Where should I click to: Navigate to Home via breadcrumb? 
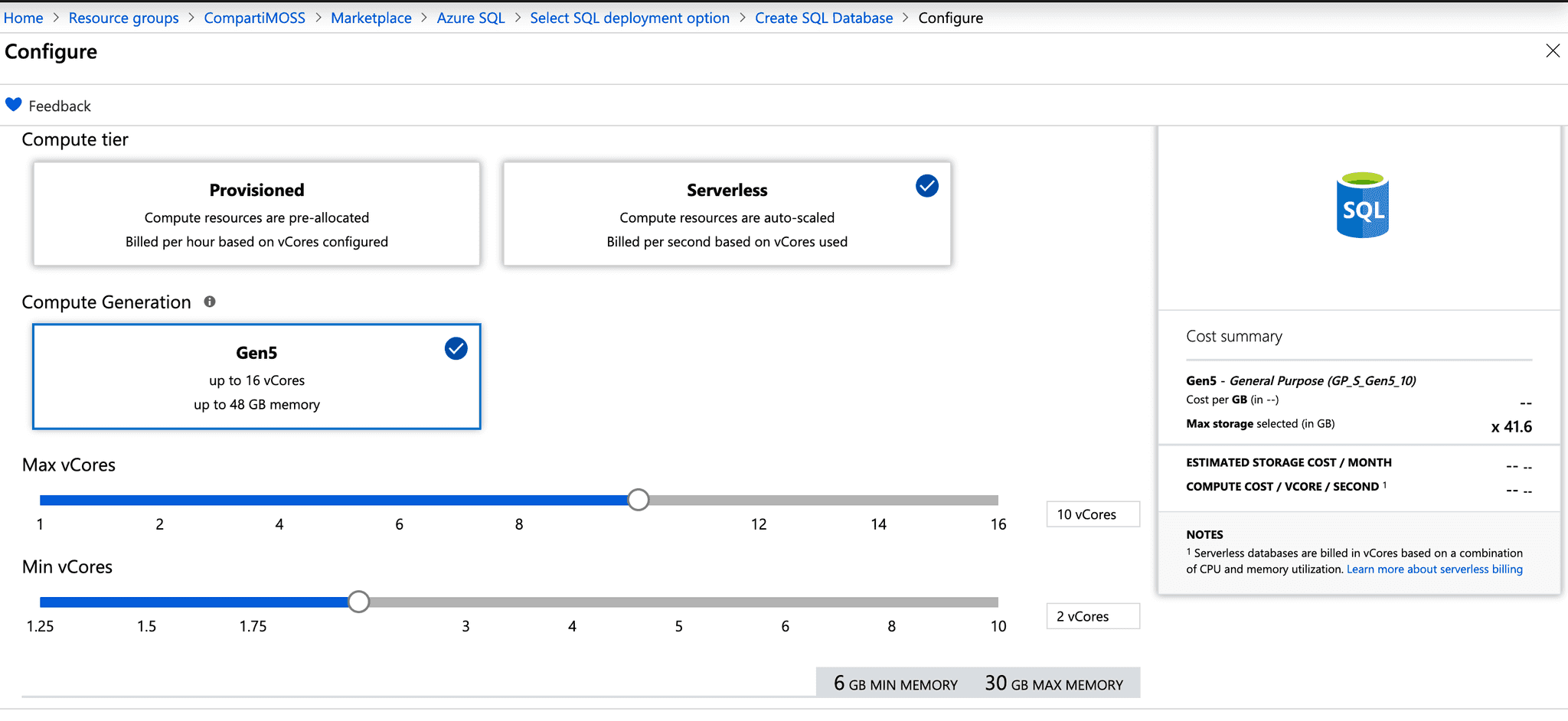pos(23,17)
